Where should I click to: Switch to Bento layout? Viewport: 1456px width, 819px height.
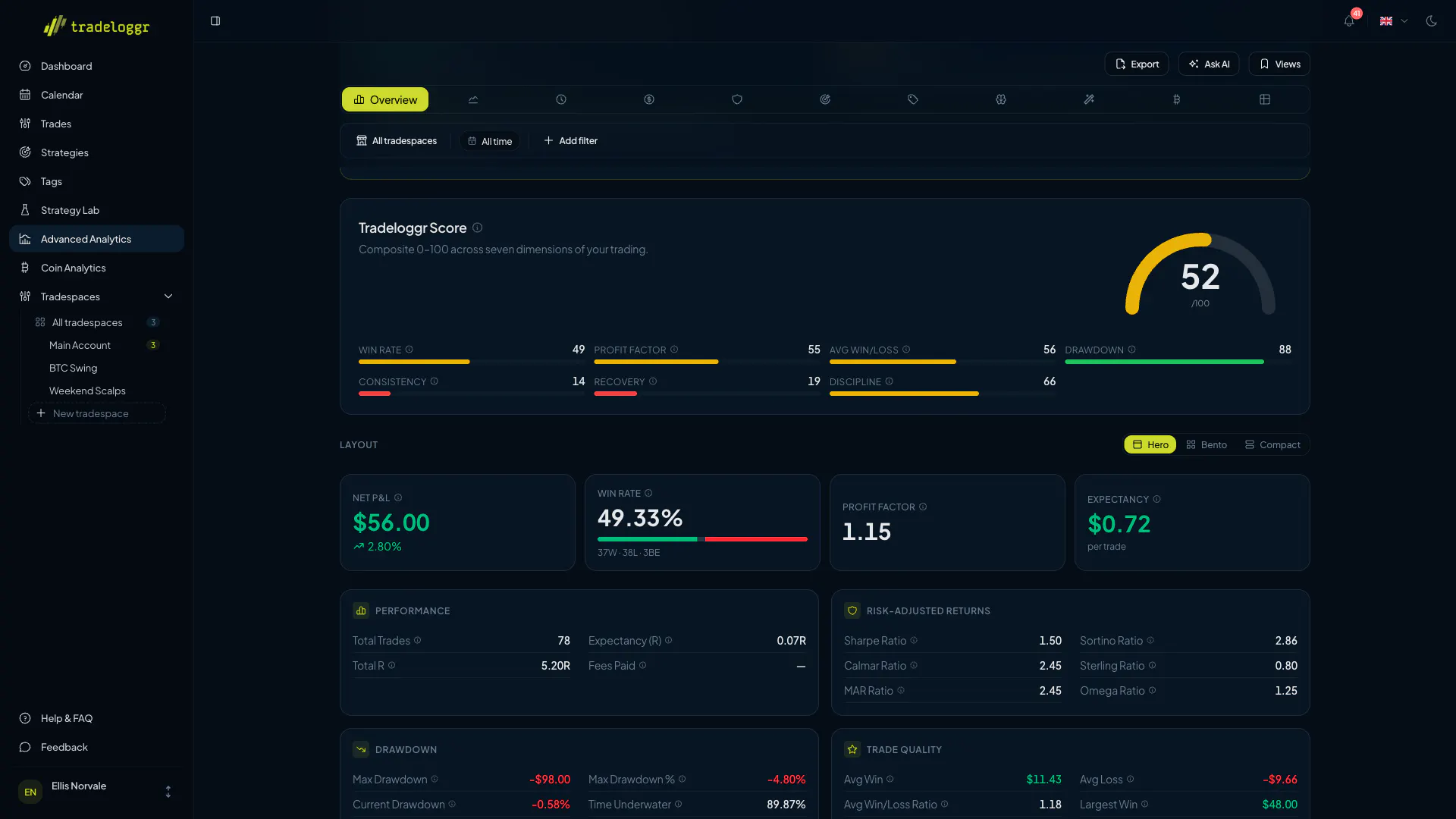1207,444
